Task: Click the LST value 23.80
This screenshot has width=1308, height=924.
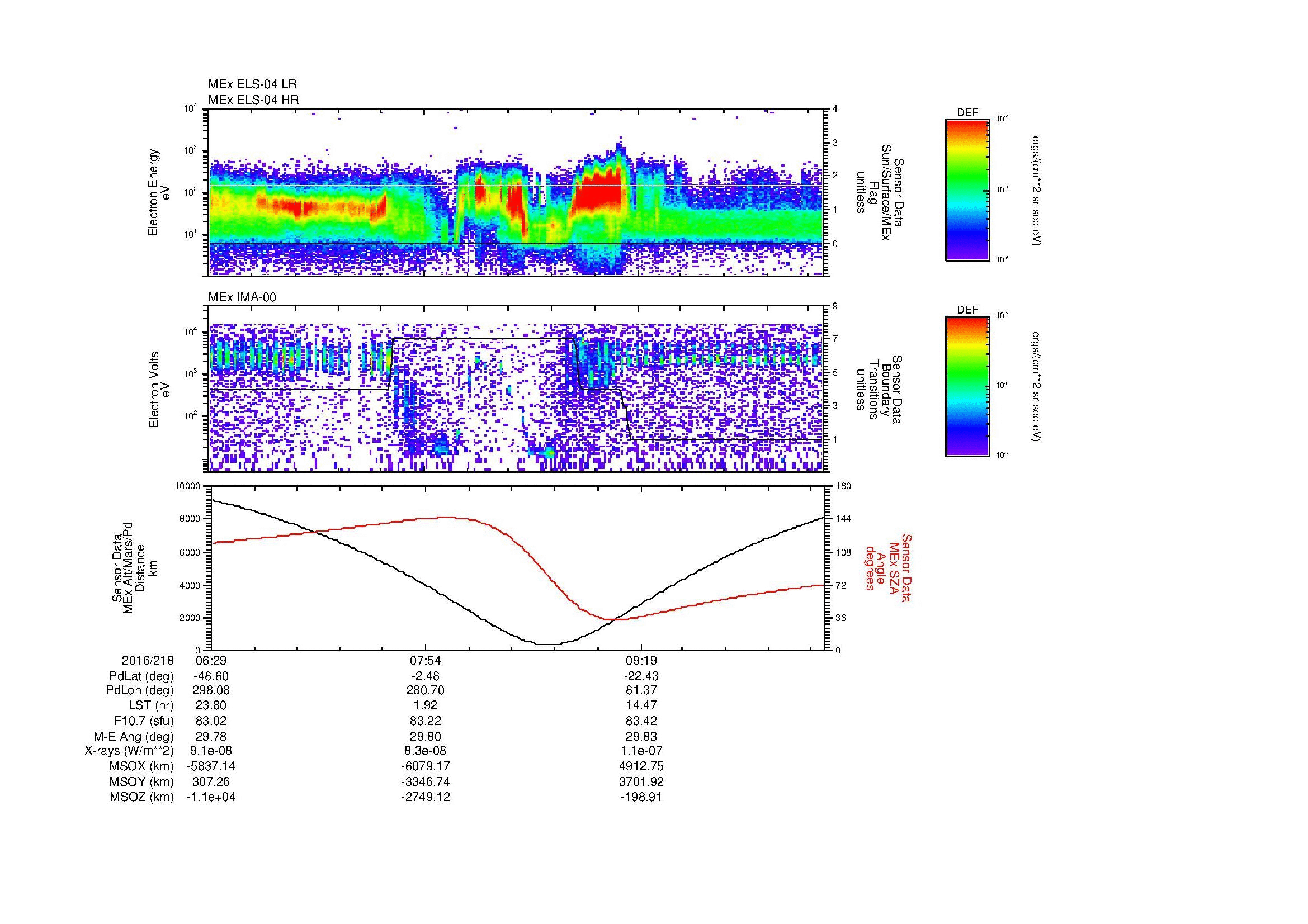Action: coord(211,705)
